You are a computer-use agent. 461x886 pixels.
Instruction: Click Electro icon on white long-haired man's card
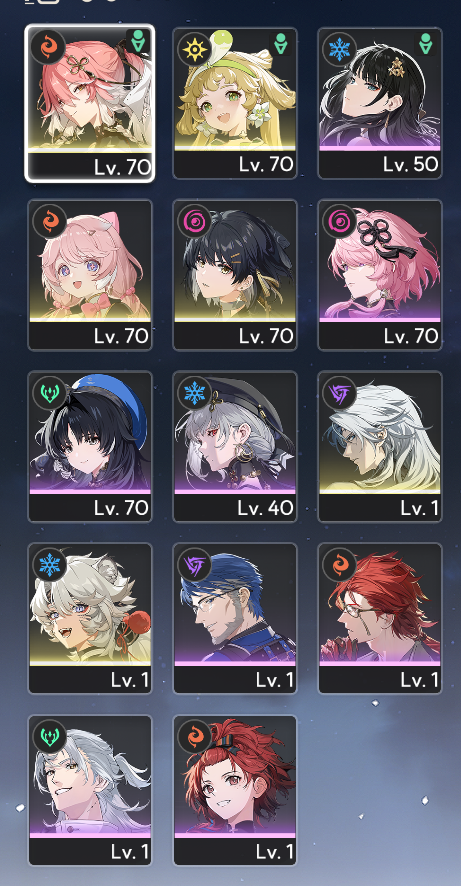(339, 393)
